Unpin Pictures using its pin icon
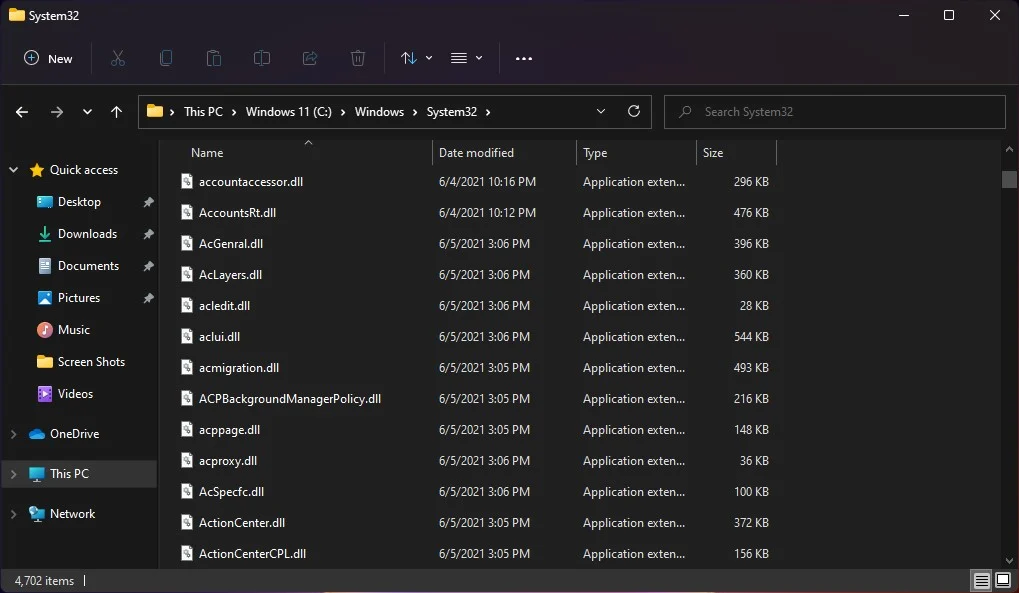This screenshot has width=1019, height=593. tap(148, 297)
